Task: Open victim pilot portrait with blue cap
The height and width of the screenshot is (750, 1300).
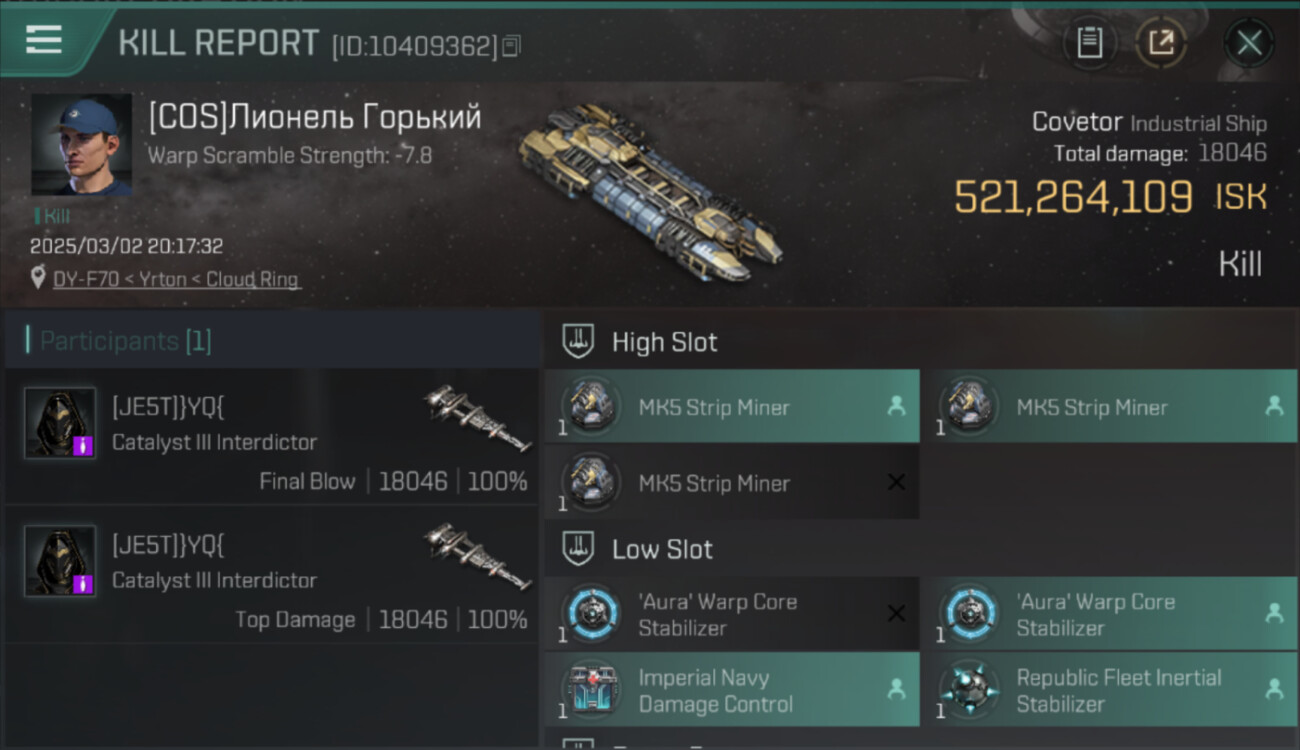Action: tap(81, 145)
